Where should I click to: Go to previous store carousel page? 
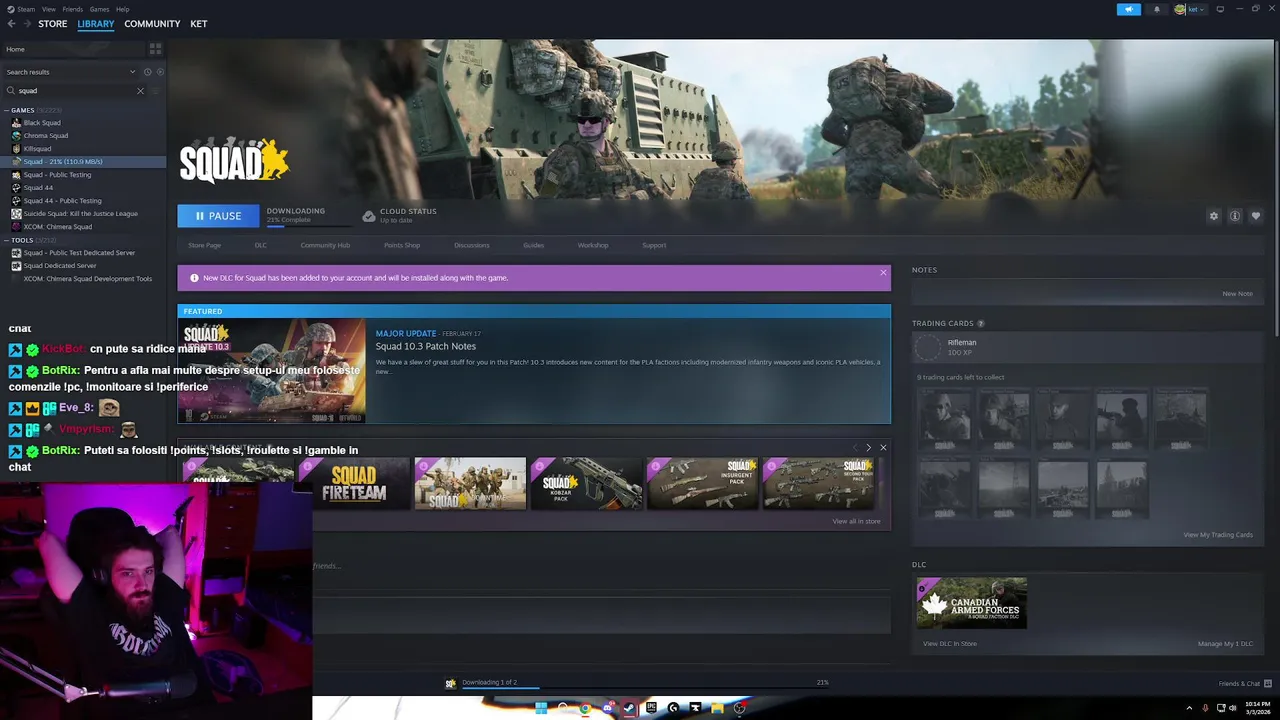tap(855, 447)
